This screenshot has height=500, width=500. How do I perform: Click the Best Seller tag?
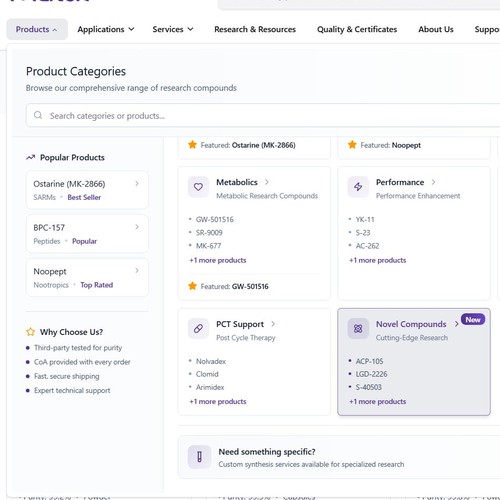(84, 197)
